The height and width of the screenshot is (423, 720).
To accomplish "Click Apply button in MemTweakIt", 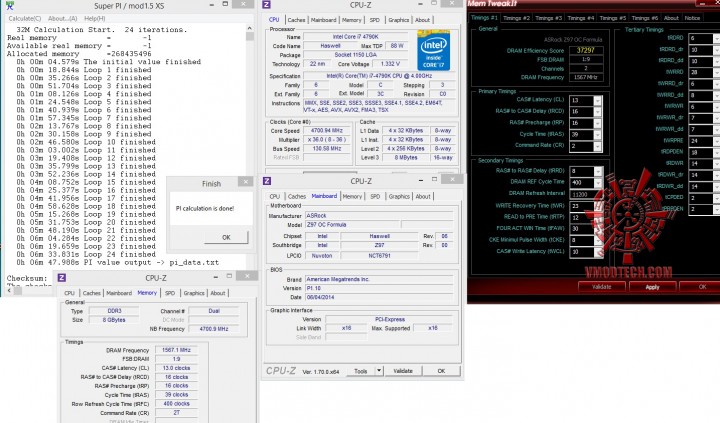I will point(652,287).
